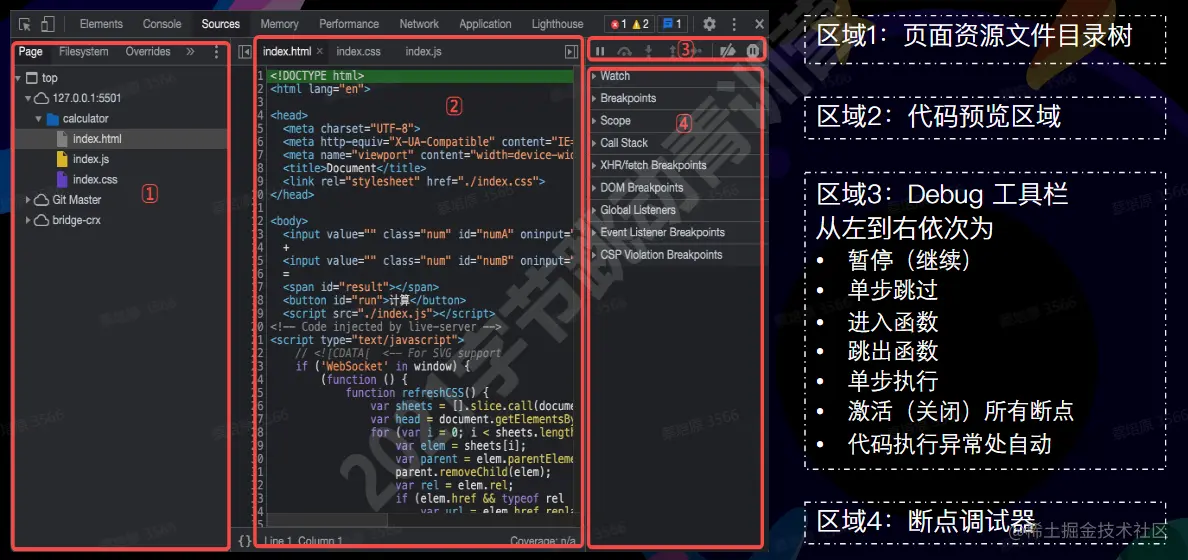Pause script execution
The width and height of the screenshot is (1188, 560).
[600, 52]
